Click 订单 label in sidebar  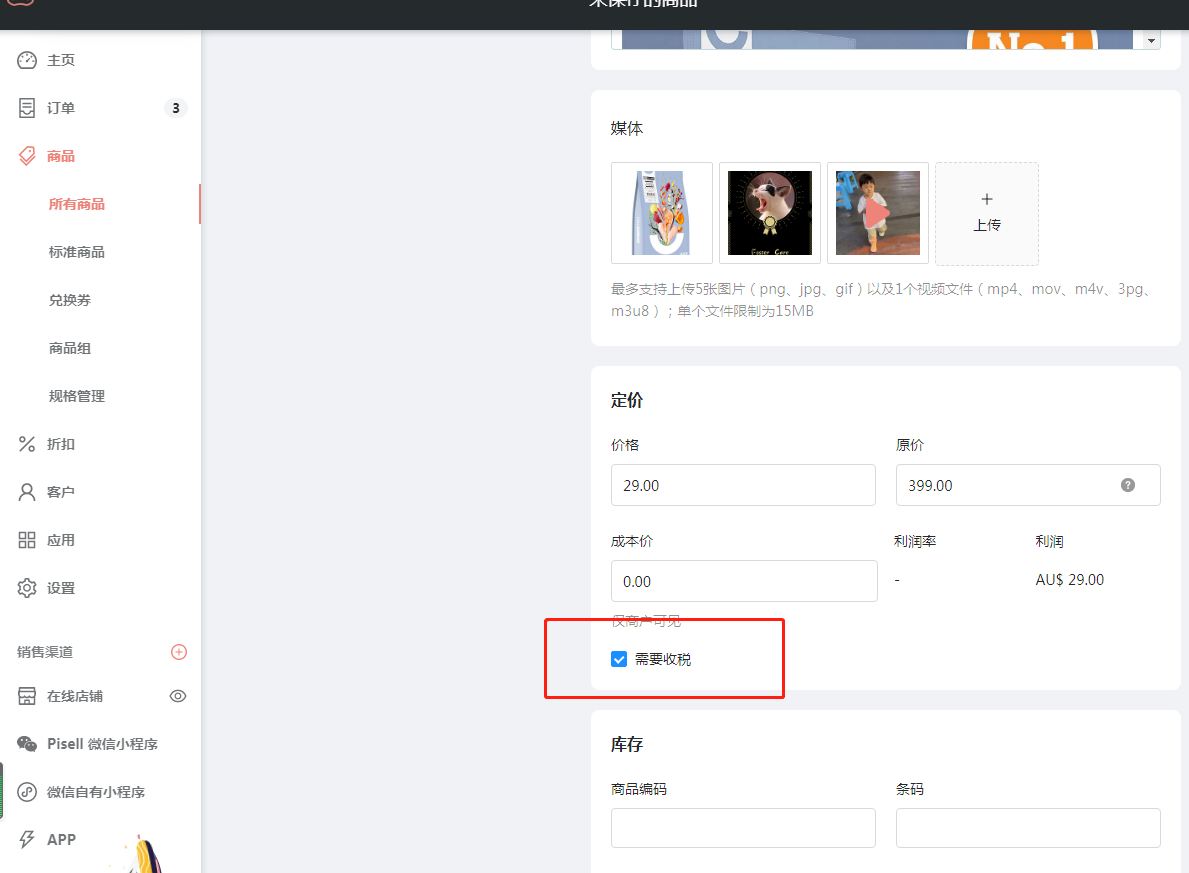point(61,108)
